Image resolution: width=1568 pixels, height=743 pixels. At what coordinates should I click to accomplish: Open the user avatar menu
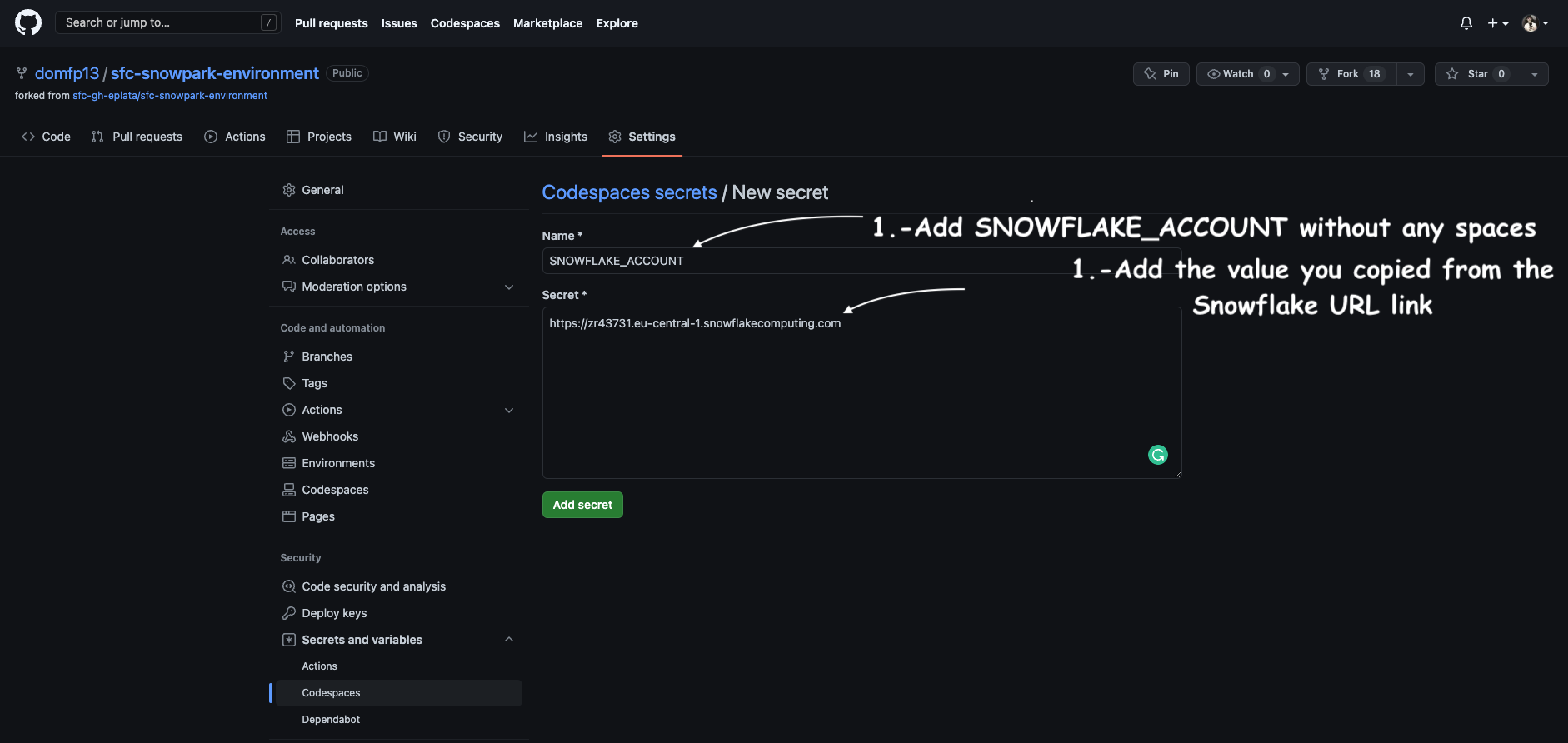pos(1536,23)
